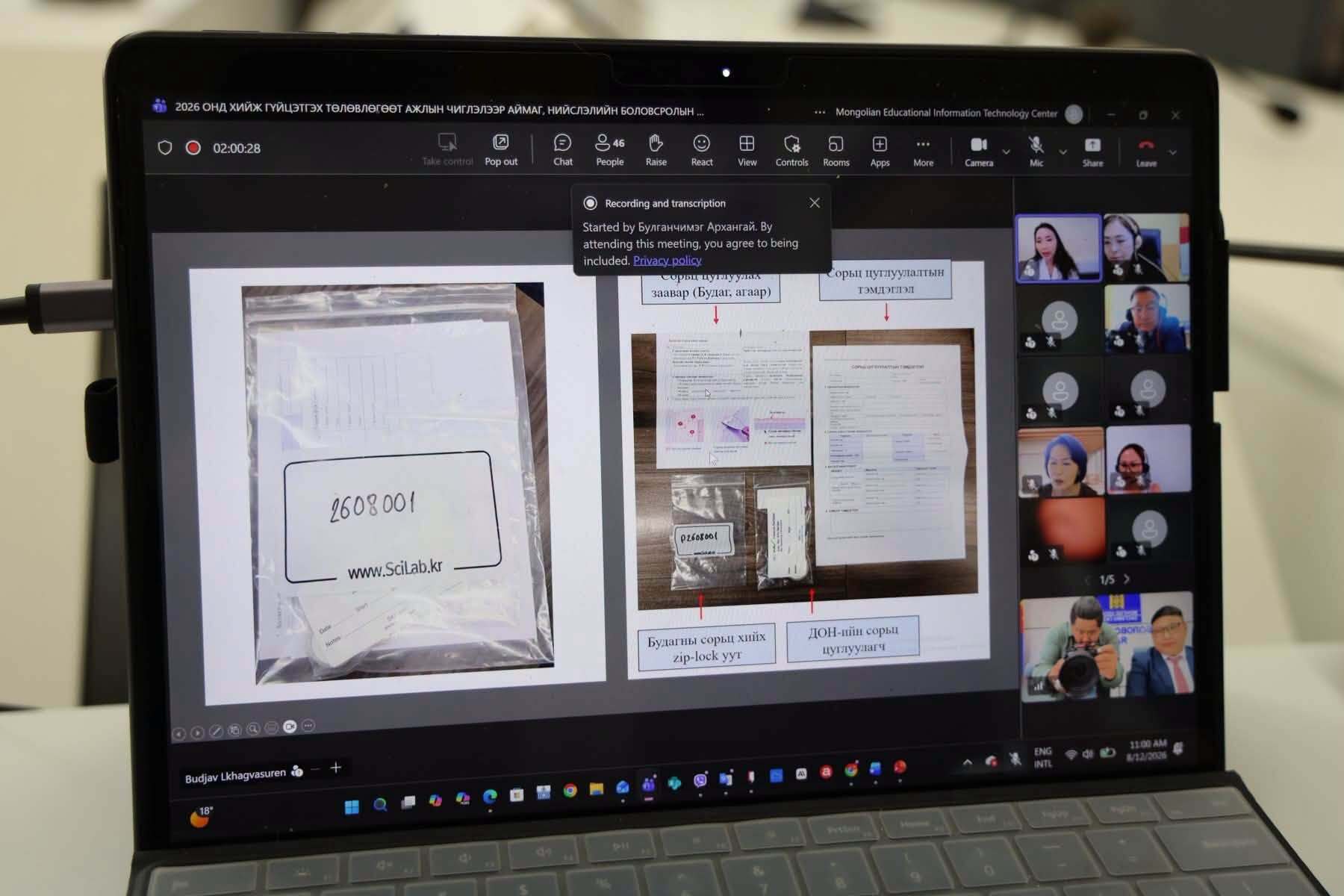
Task: Open title bar ellipsis settings menu
Action: tap(820, 113)
